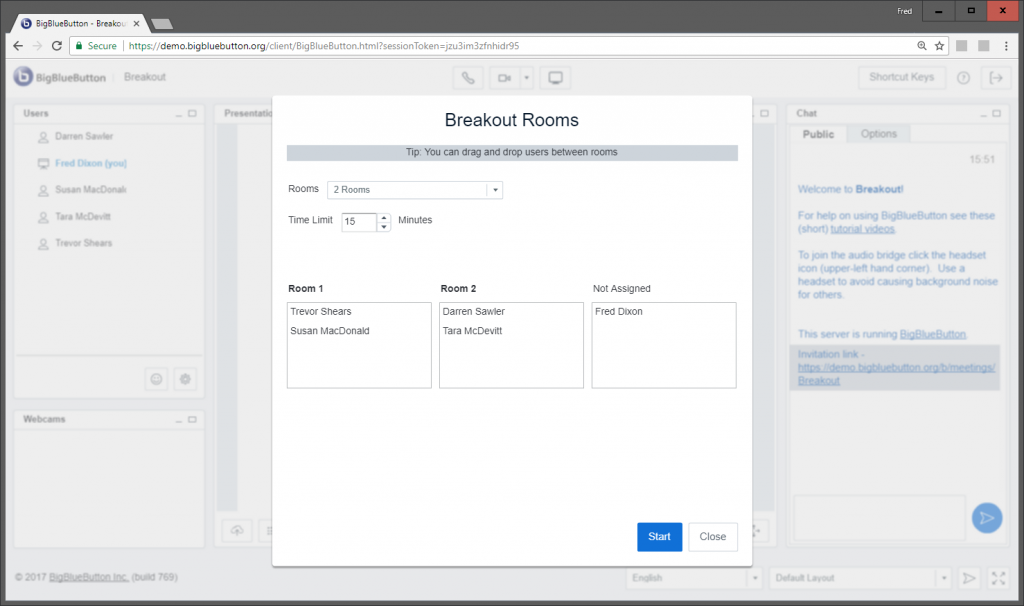Select Trevor Shears in Room 1
Image resolution: width=1024 pixels, height=606 pixels.
point(321,311)
